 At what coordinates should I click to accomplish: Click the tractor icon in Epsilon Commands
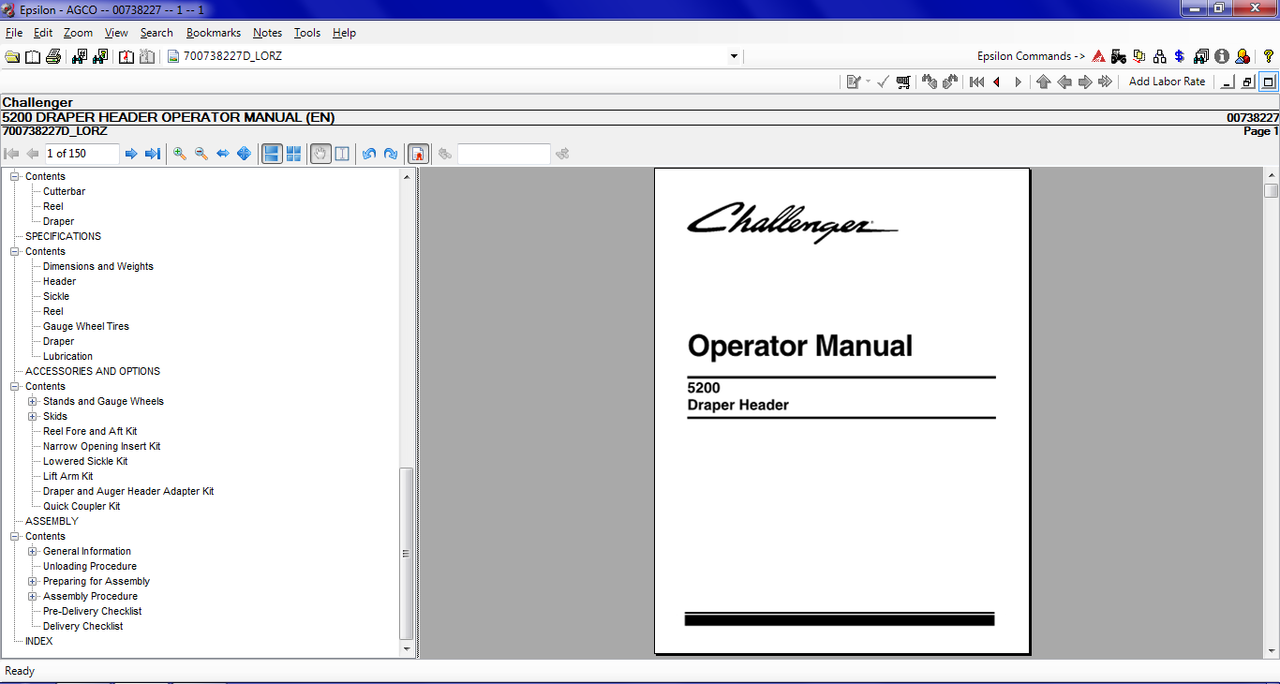coord(1119,56)
